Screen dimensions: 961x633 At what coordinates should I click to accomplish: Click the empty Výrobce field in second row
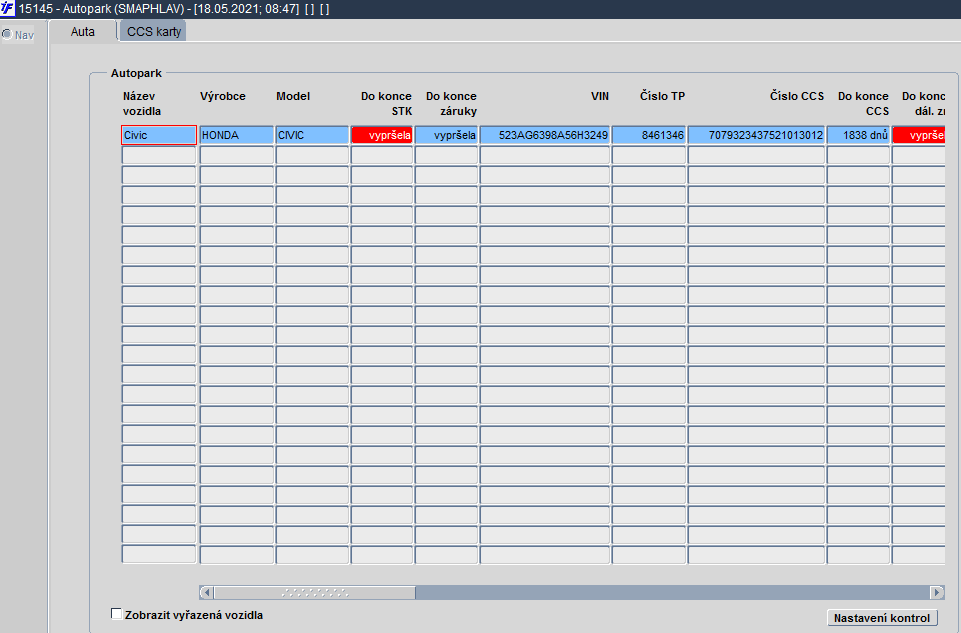click(x=237, y=155)
